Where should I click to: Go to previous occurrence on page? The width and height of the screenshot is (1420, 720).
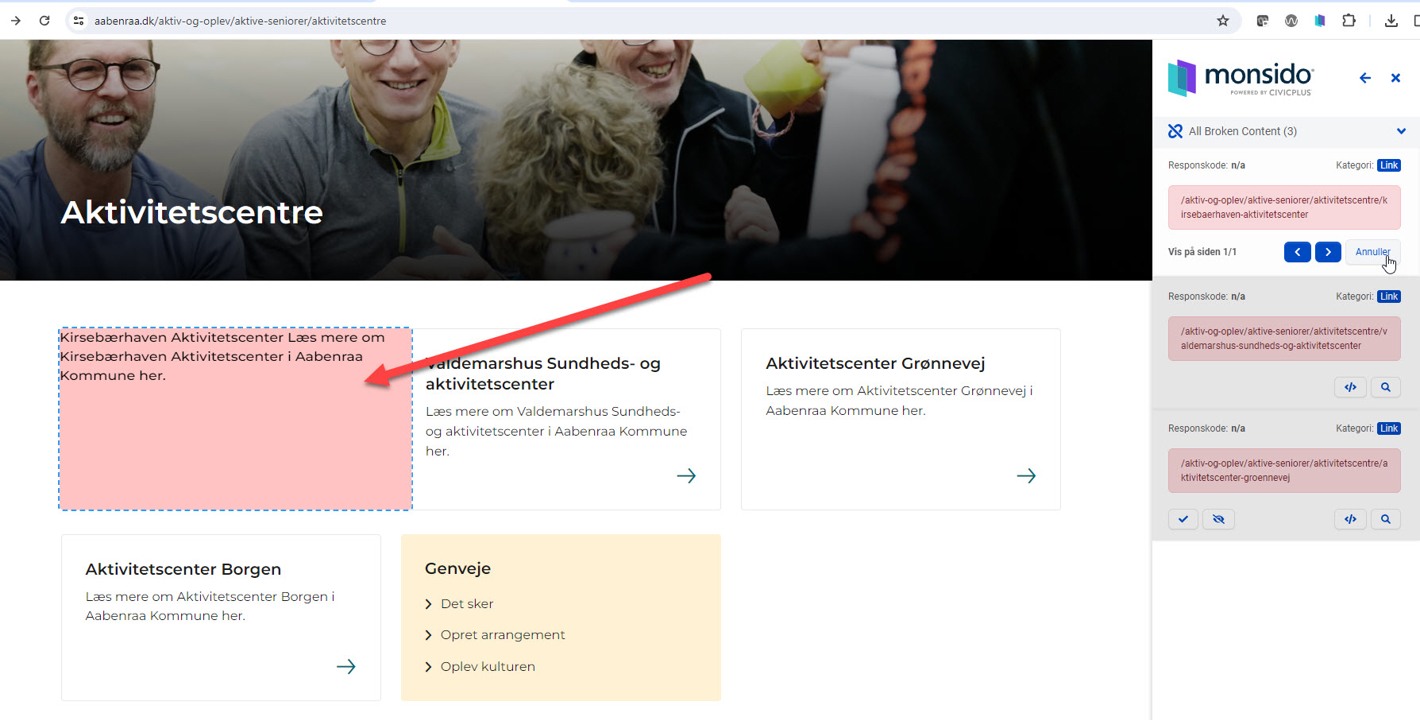1297,252
